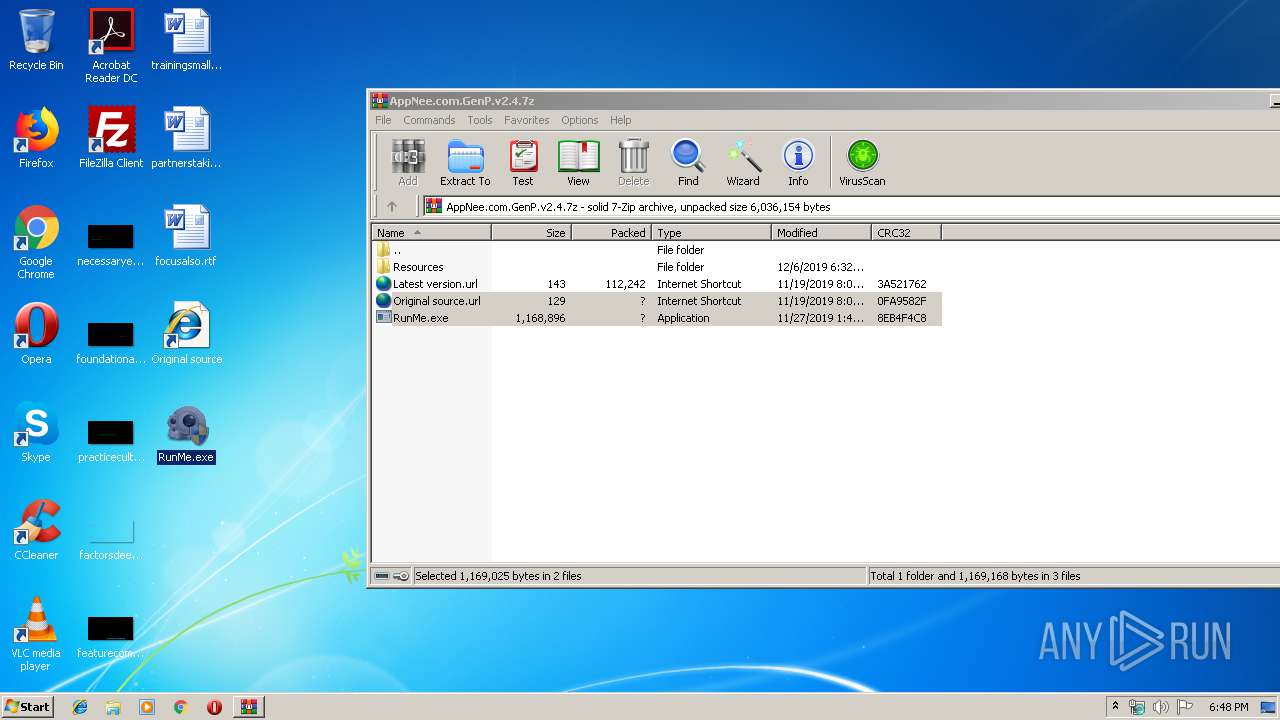1280x720 pixels.
Task: Click the Delete toolbar icon
Action: click(633, 163)
